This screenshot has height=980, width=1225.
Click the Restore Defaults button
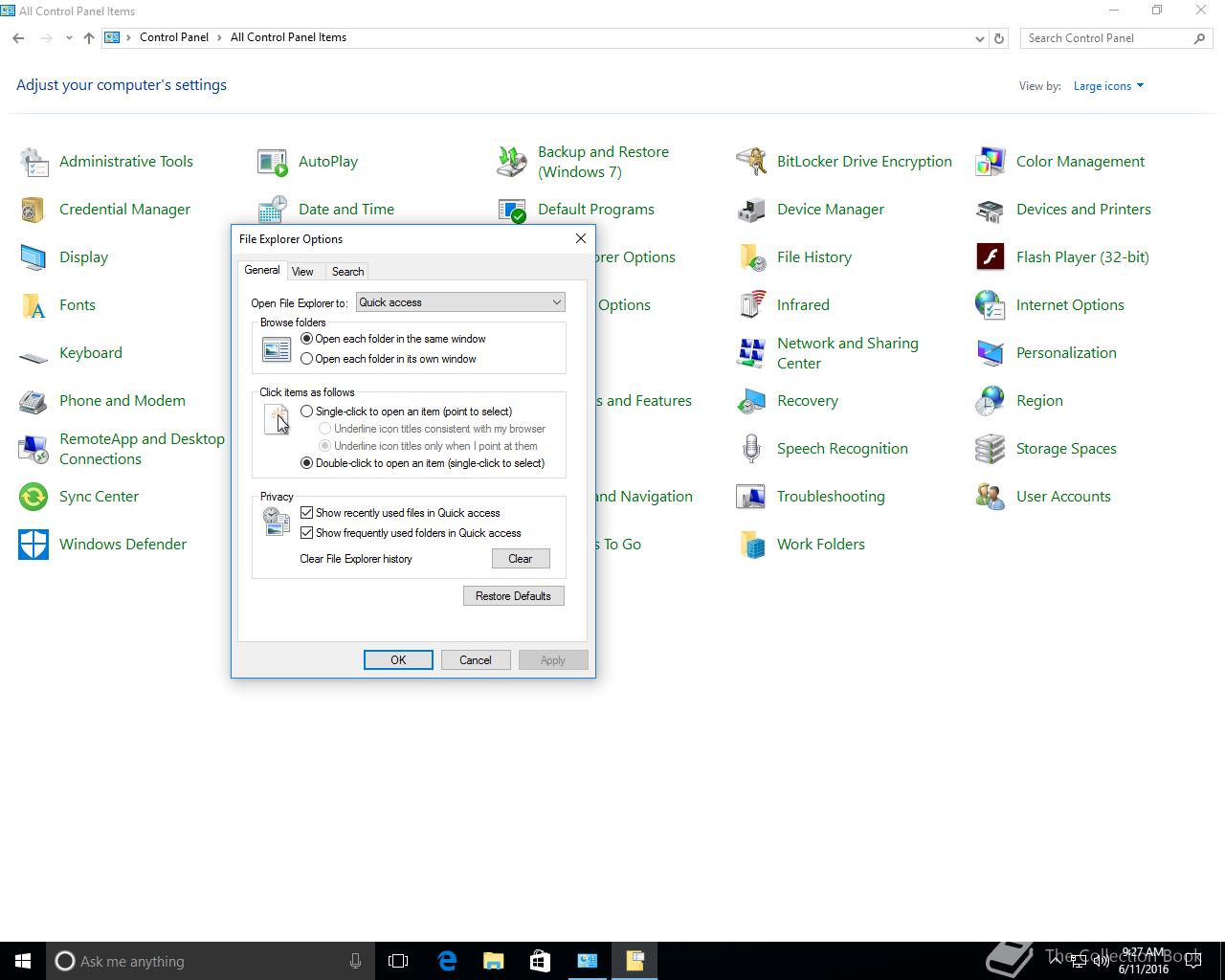click(513, 596)
